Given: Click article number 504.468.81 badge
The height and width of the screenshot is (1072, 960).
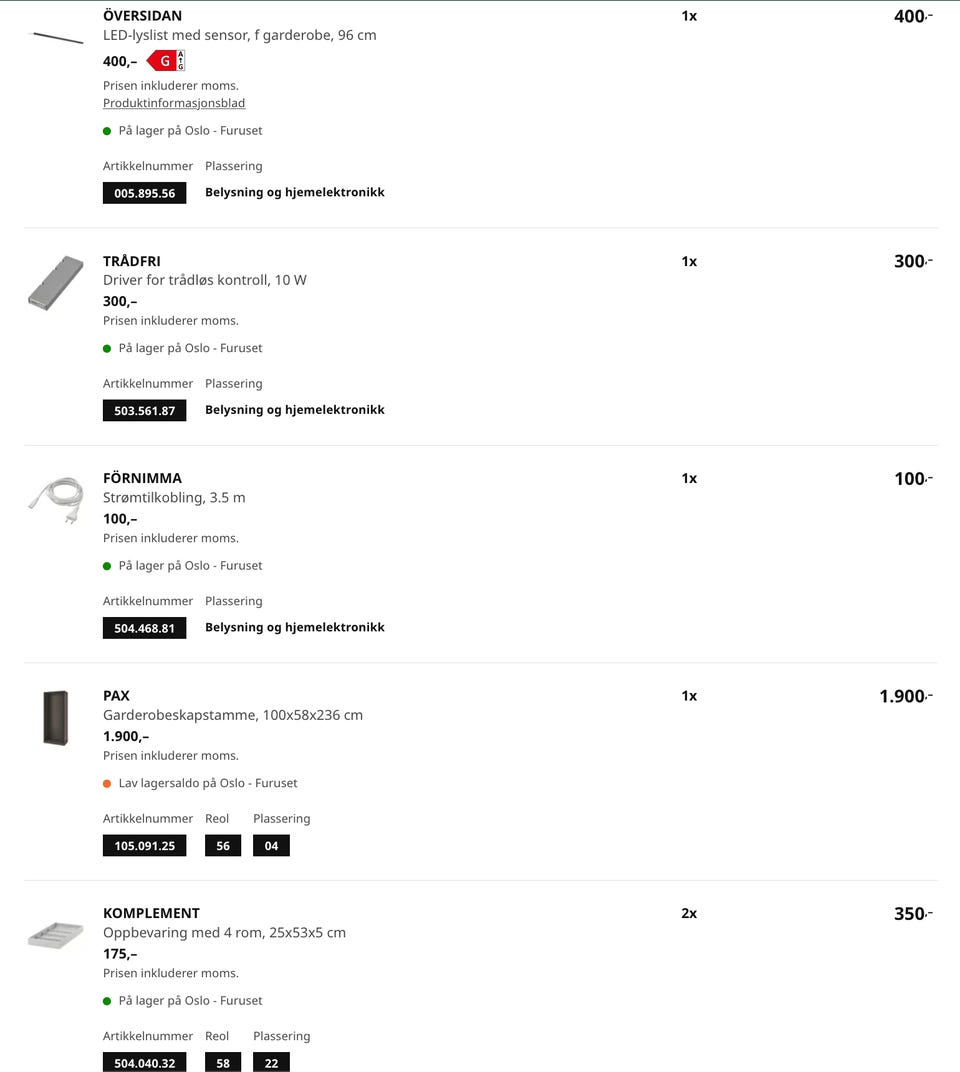Looking at the screenshot, I should coord(144,628).
